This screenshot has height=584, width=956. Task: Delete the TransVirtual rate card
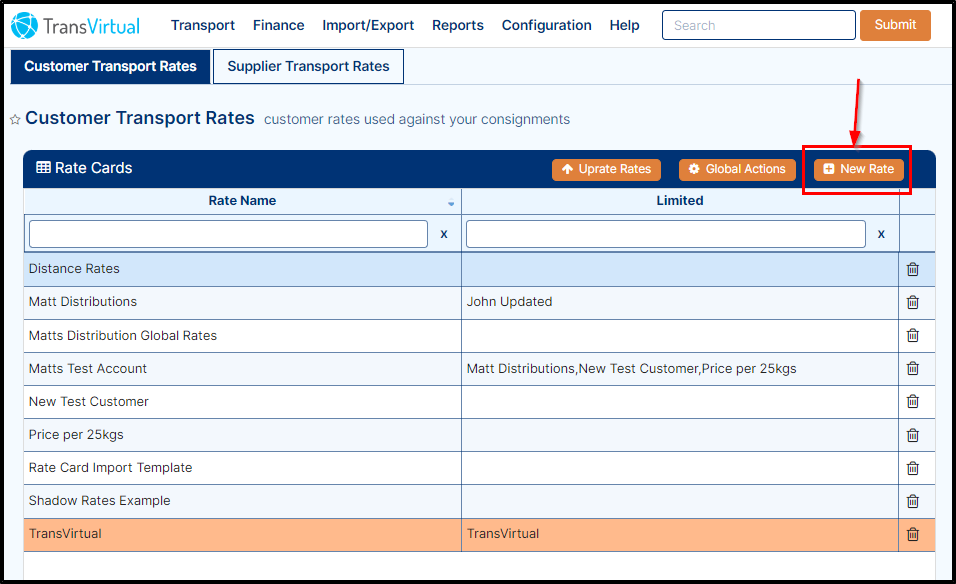click(913, 534)
